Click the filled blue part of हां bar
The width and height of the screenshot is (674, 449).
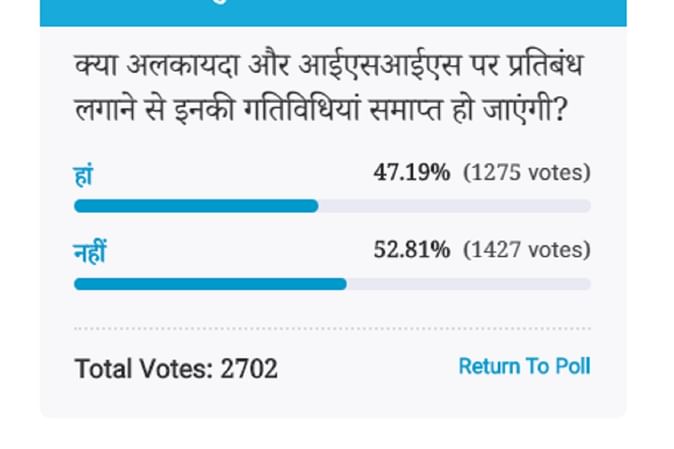click(196, 206)
